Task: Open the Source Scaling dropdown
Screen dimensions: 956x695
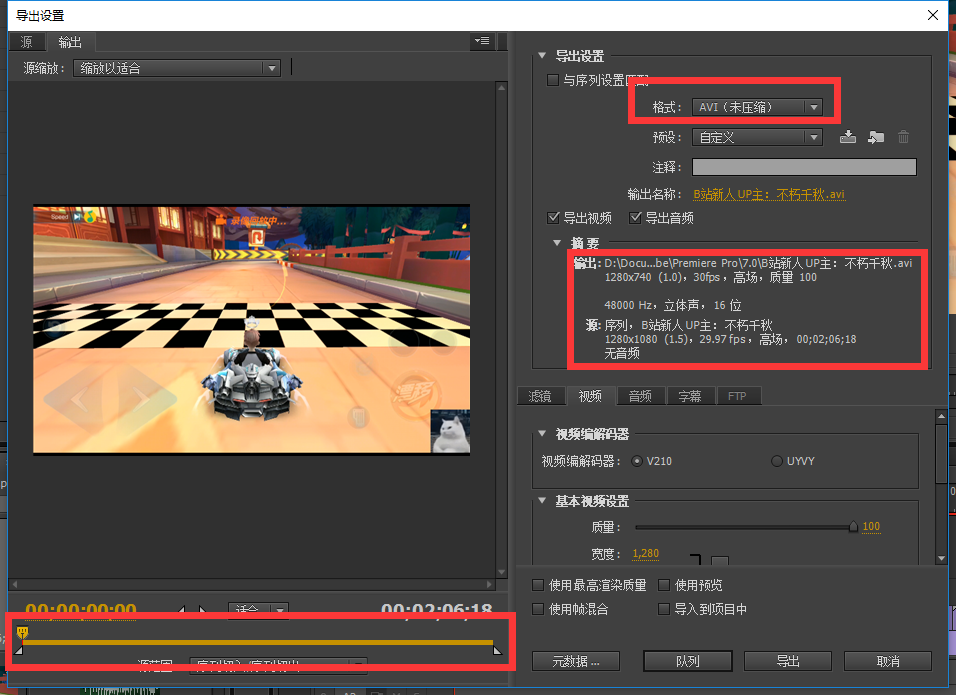Action: click(177, 68)
